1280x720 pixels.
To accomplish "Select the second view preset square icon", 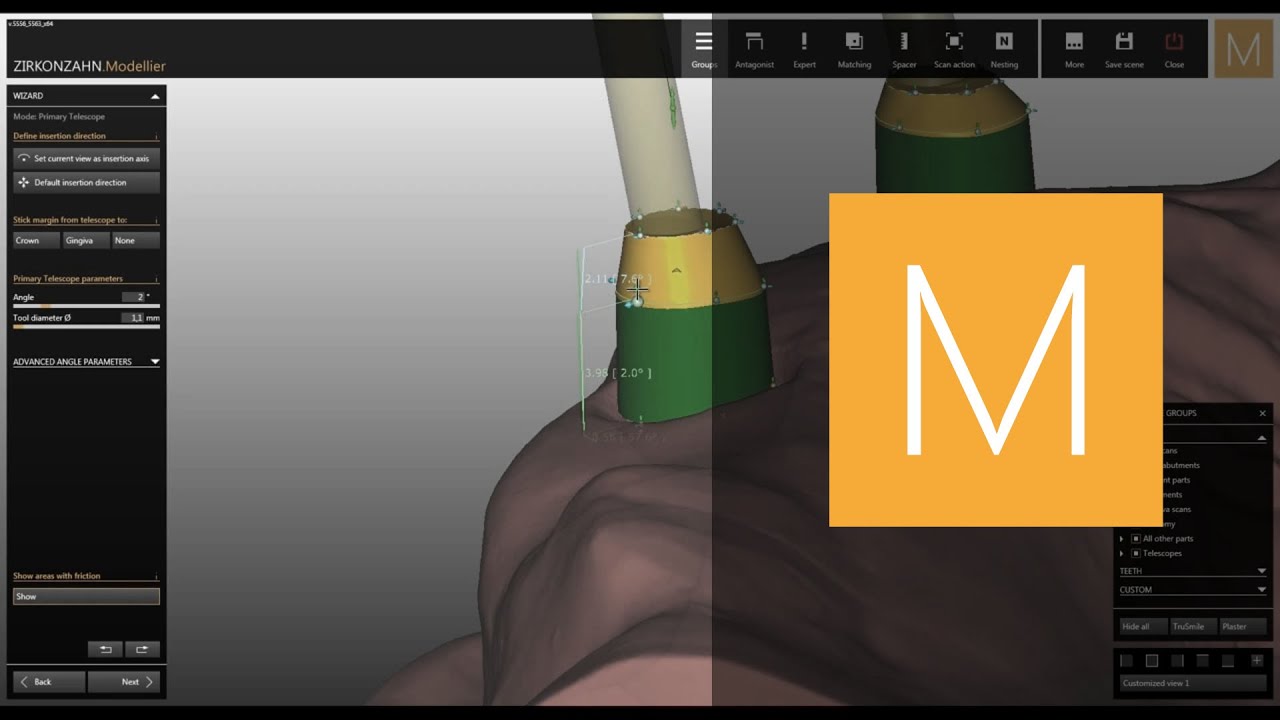I will click(1151, 661).
